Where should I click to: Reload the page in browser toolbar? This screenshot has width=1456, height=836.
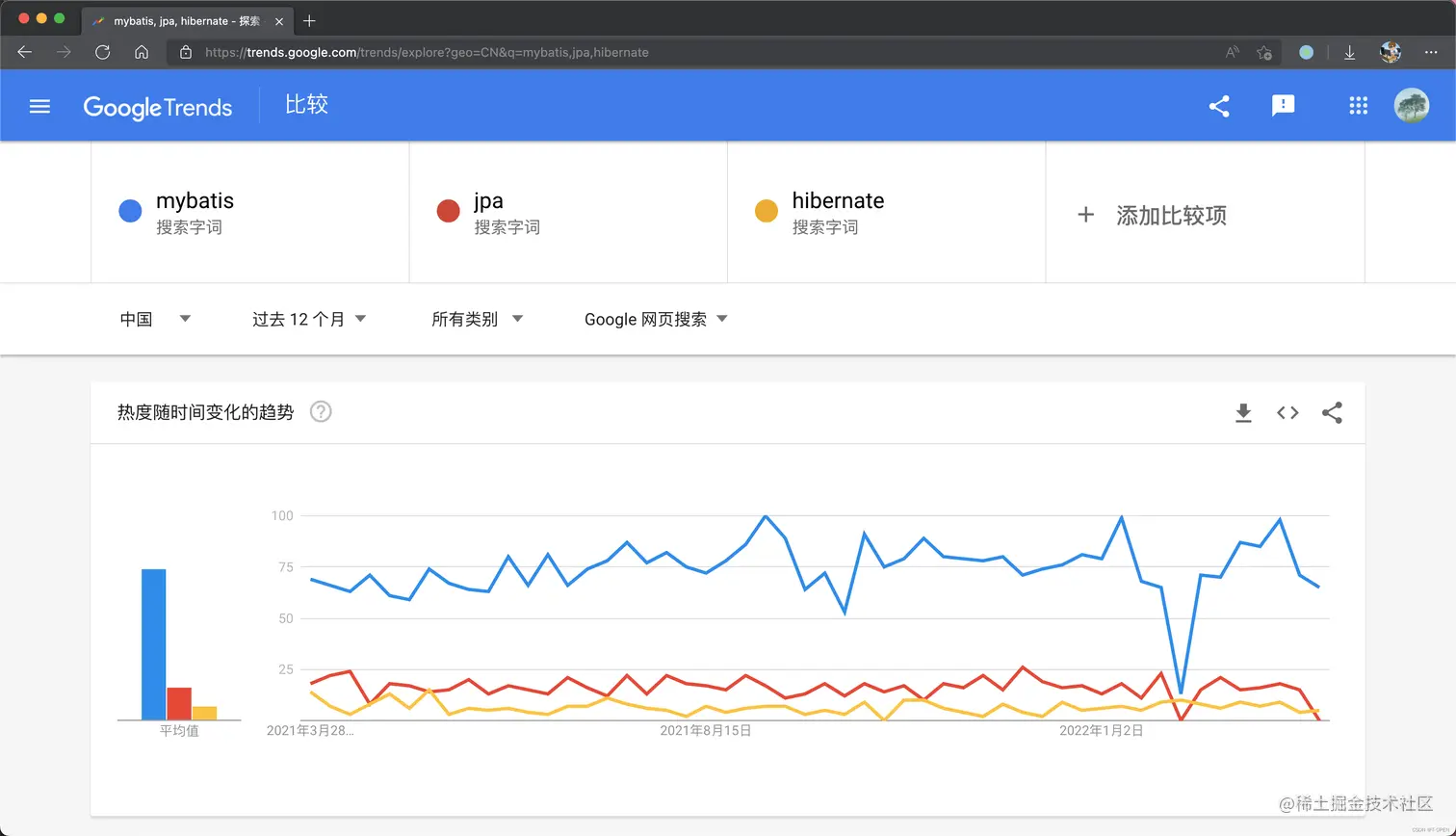(x=103, y=52)
